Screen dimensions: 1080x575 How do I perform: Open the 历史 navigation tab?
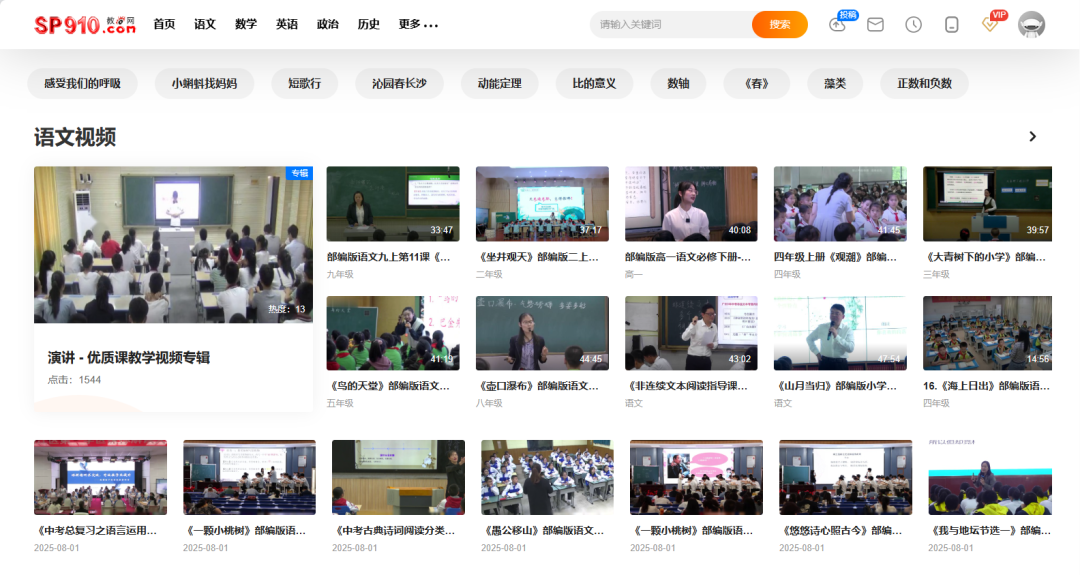click(368, 24)
